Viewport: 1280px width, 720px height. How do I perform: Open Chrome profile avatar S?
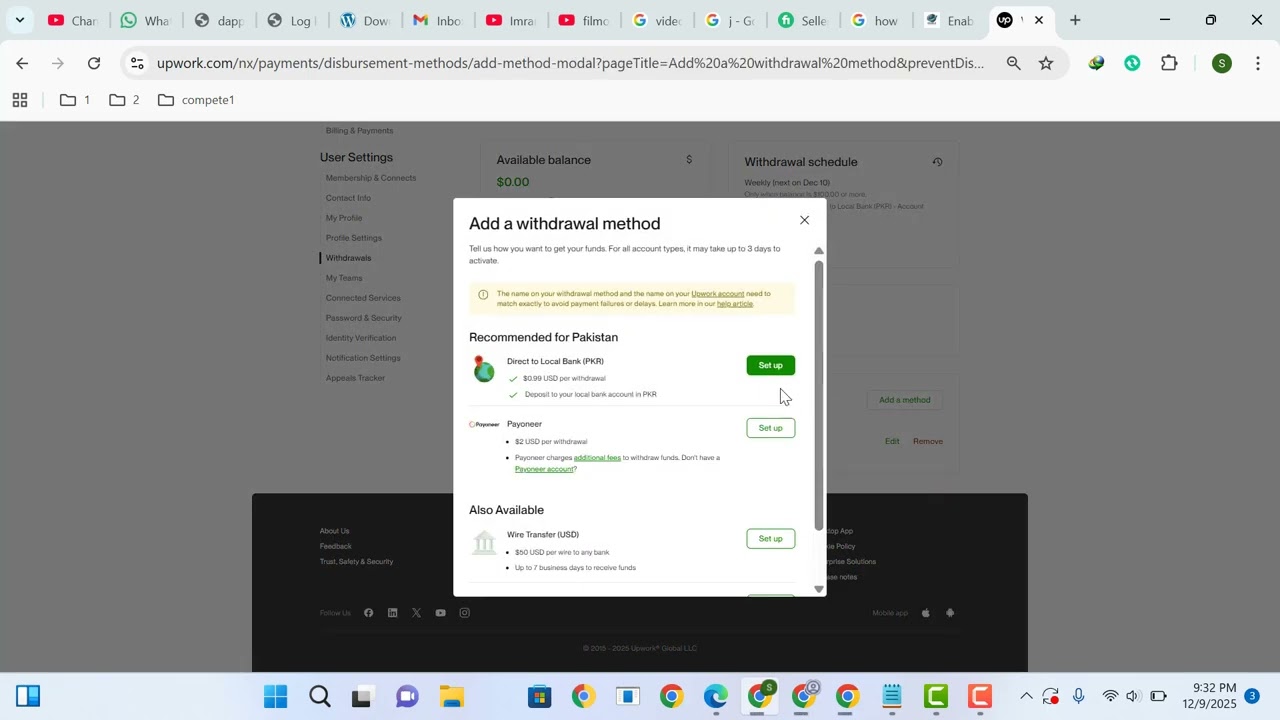pos(1221,63)
